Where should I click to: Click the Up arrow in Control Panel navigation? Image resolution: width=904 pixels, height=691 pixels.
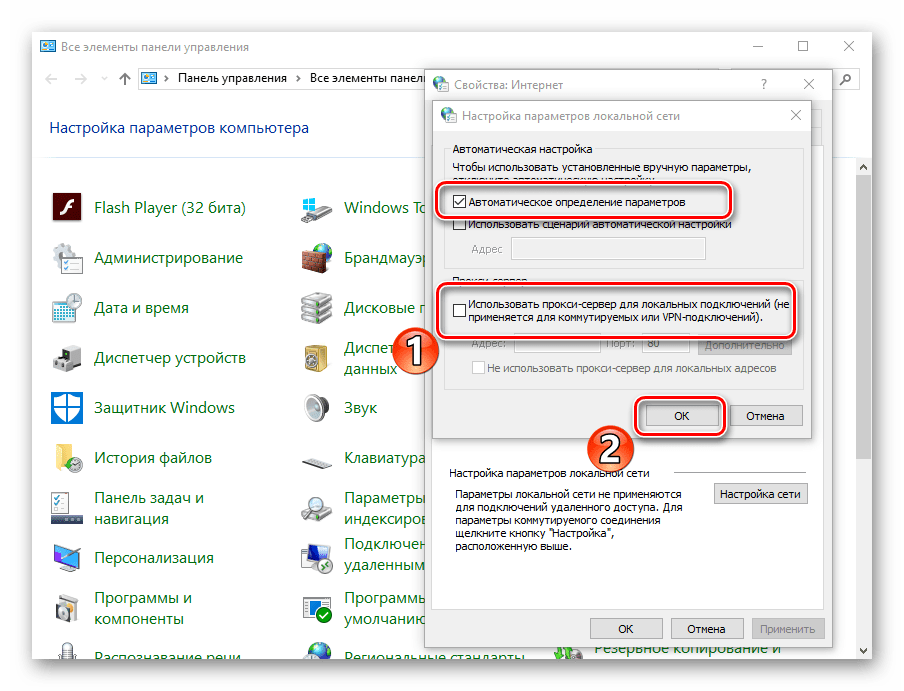[125, 79]
